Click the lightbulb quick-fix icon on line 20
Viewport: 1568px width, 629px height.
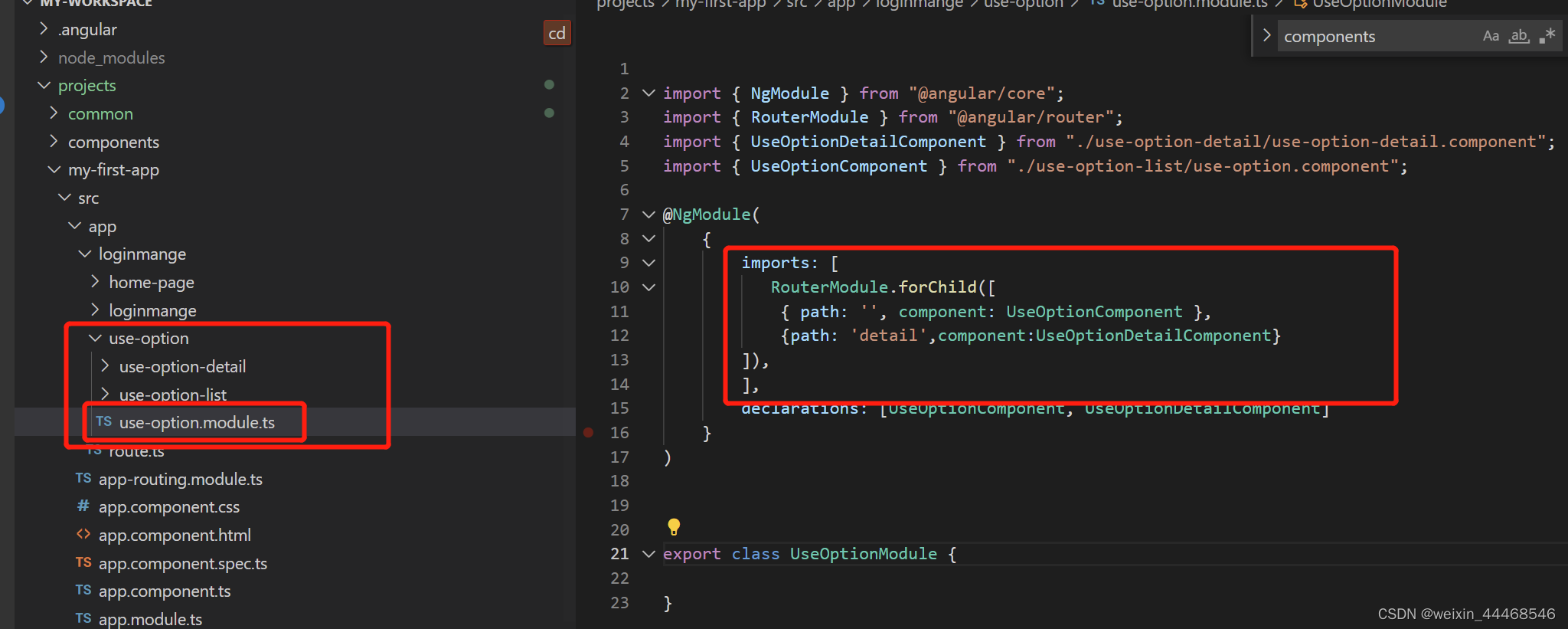(674, 527)
